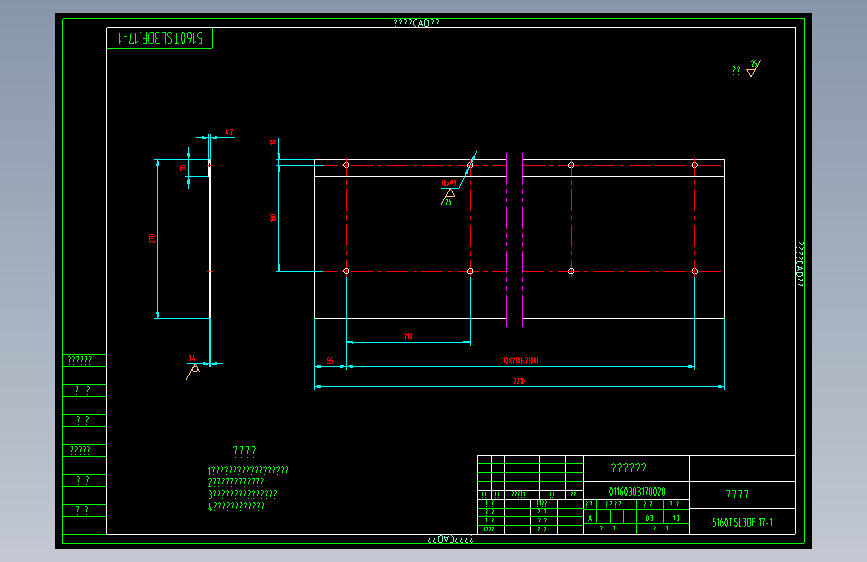Select the surface roughness symbol in the upper-right corner

click(753, 68)
